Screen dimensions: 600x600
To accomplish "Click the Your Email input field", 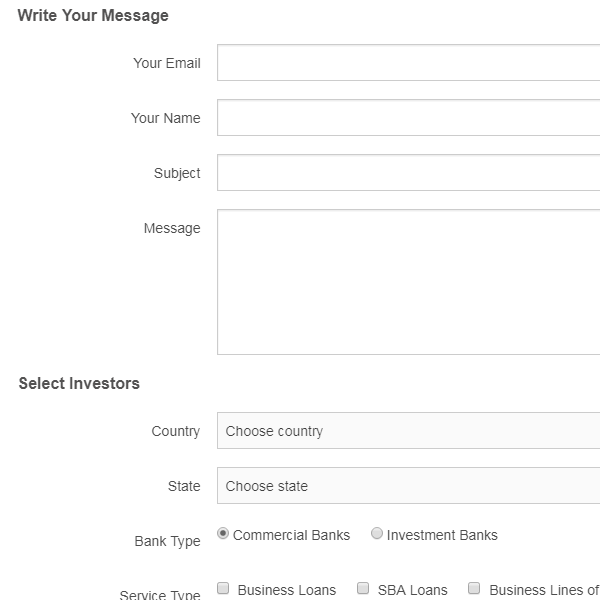I will [408, 63].
